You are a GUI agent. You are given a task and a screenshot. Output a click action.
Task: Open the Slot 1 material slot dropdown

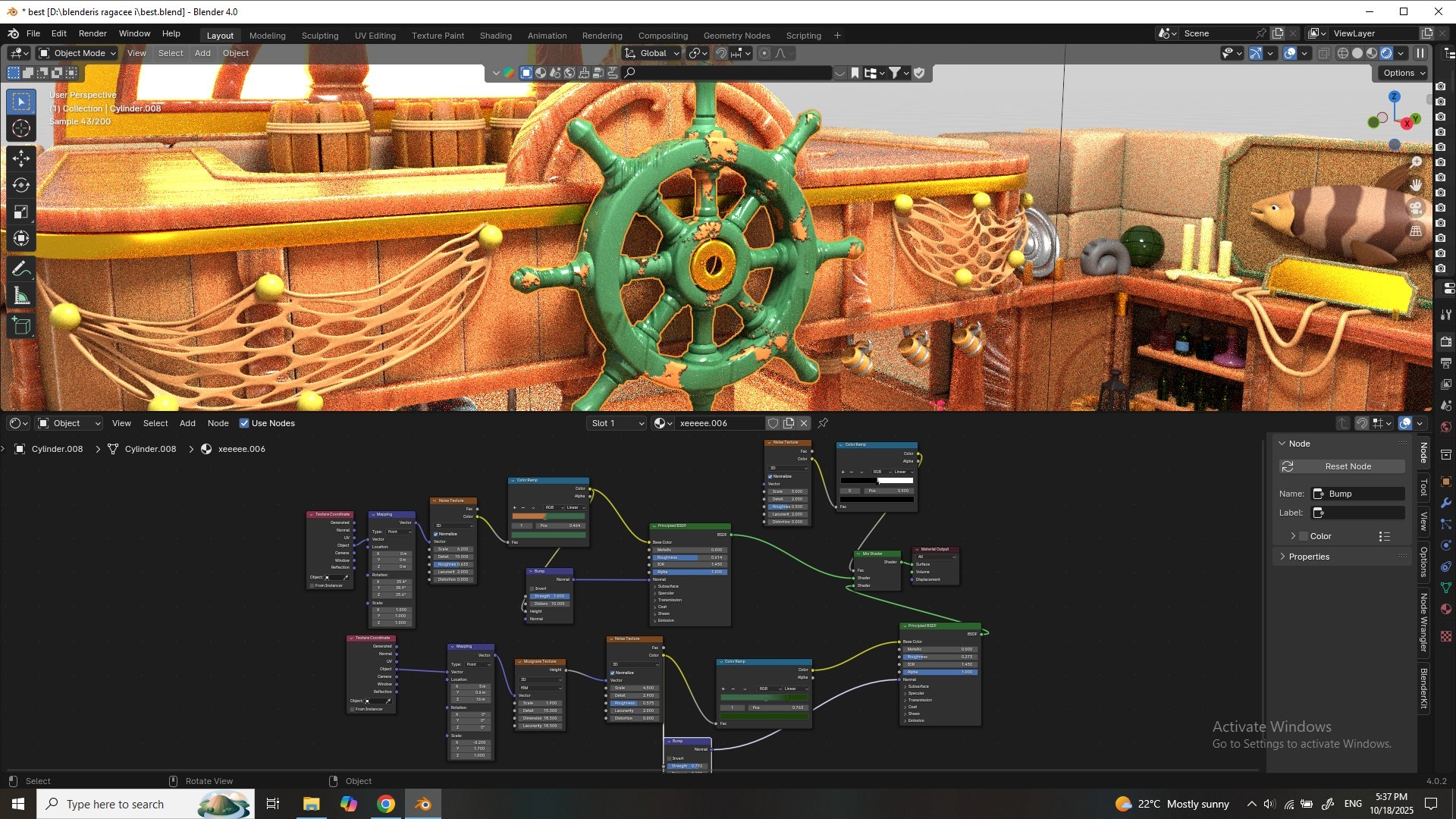pos(617,423)
